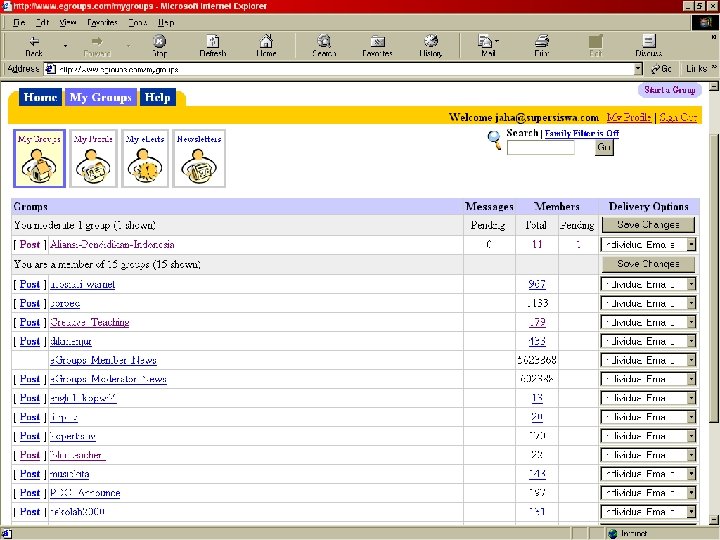Switch to the Help site tab
Viewport: 720px width, 540px height.
(158, 97)
